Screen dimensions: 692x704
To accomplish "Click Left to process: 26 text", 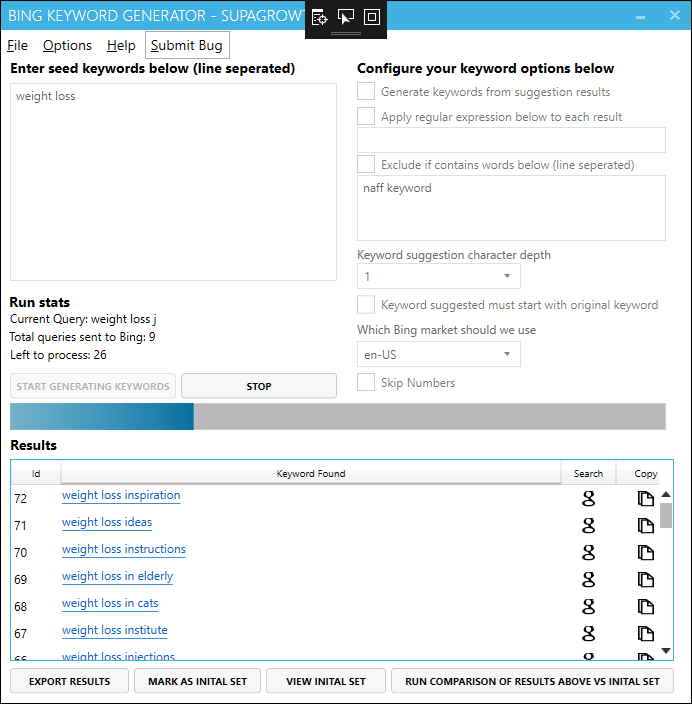I will point(58,355).
